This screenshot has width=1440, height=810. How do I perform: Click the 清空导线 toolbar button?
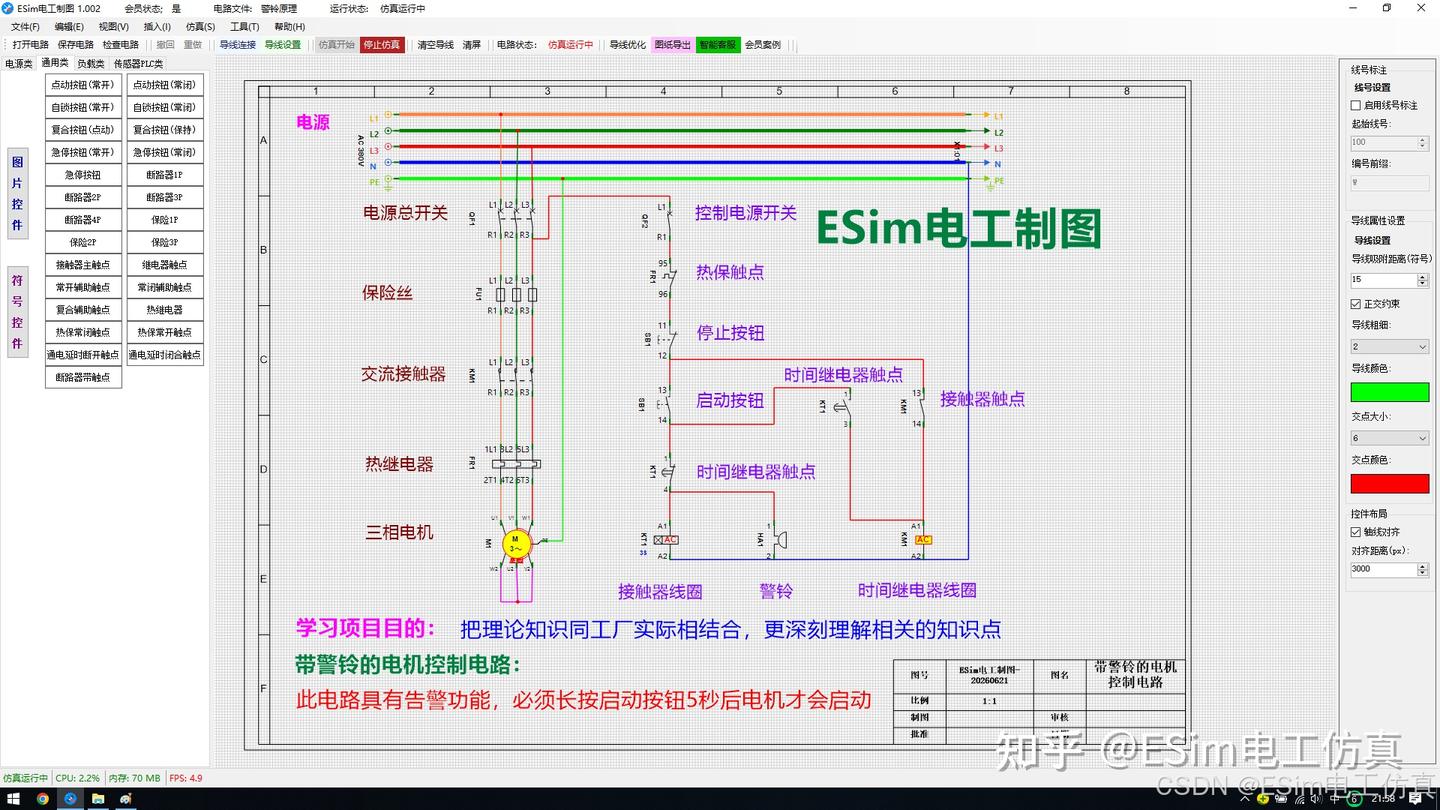(x=436, y=45)
